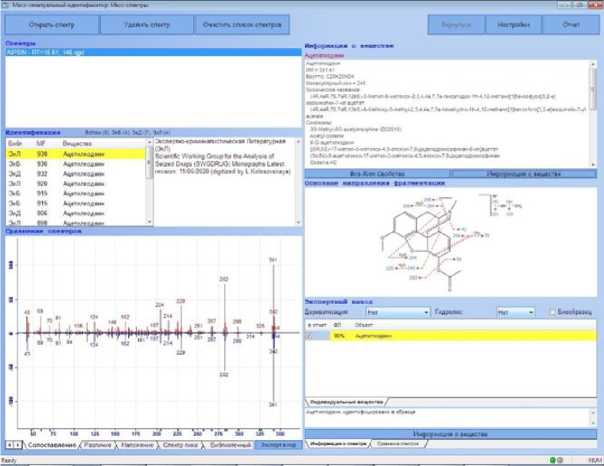Toggle the Биообразец checkbox
This screenshot has width=604, height=466.
pos(552,312)
